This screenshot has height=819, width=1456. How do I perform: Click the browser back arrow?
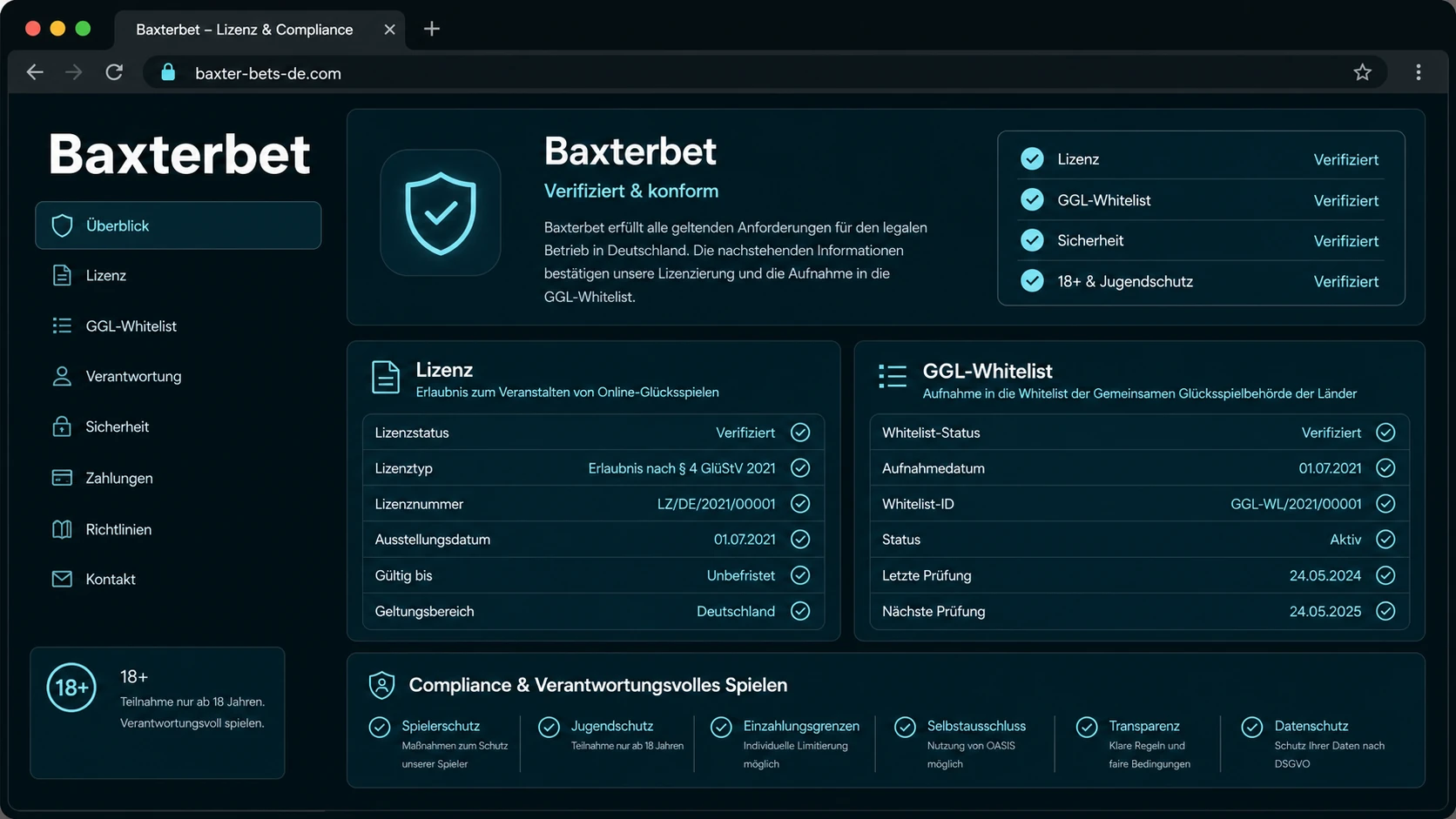[x=35, y=72]
